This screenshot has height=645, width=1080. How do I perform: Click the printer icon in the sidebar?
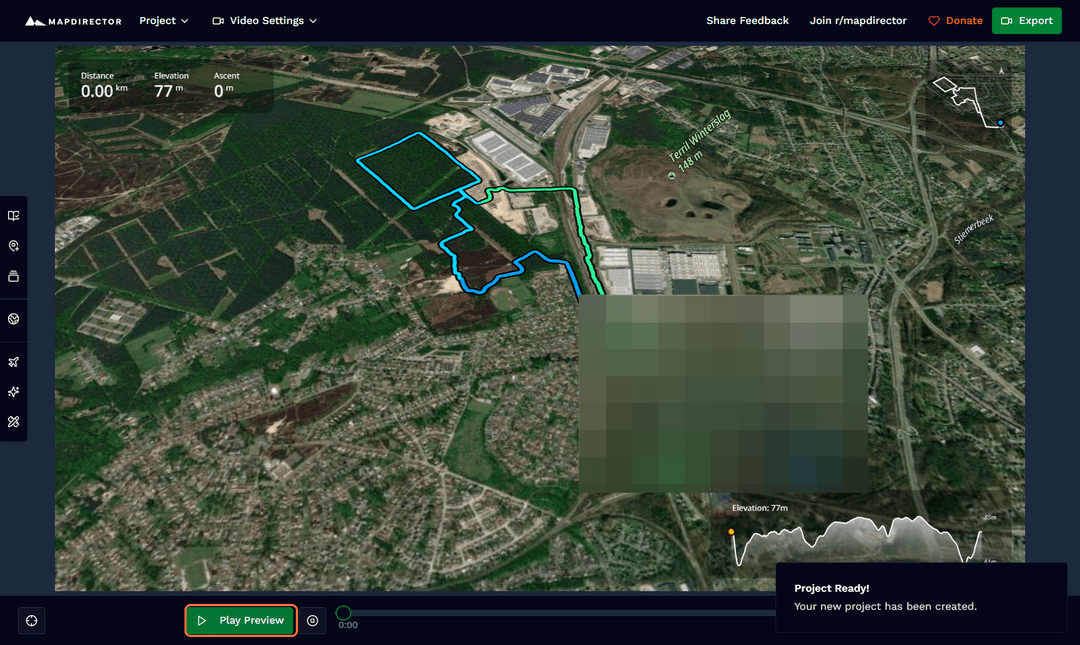(14, 276)
